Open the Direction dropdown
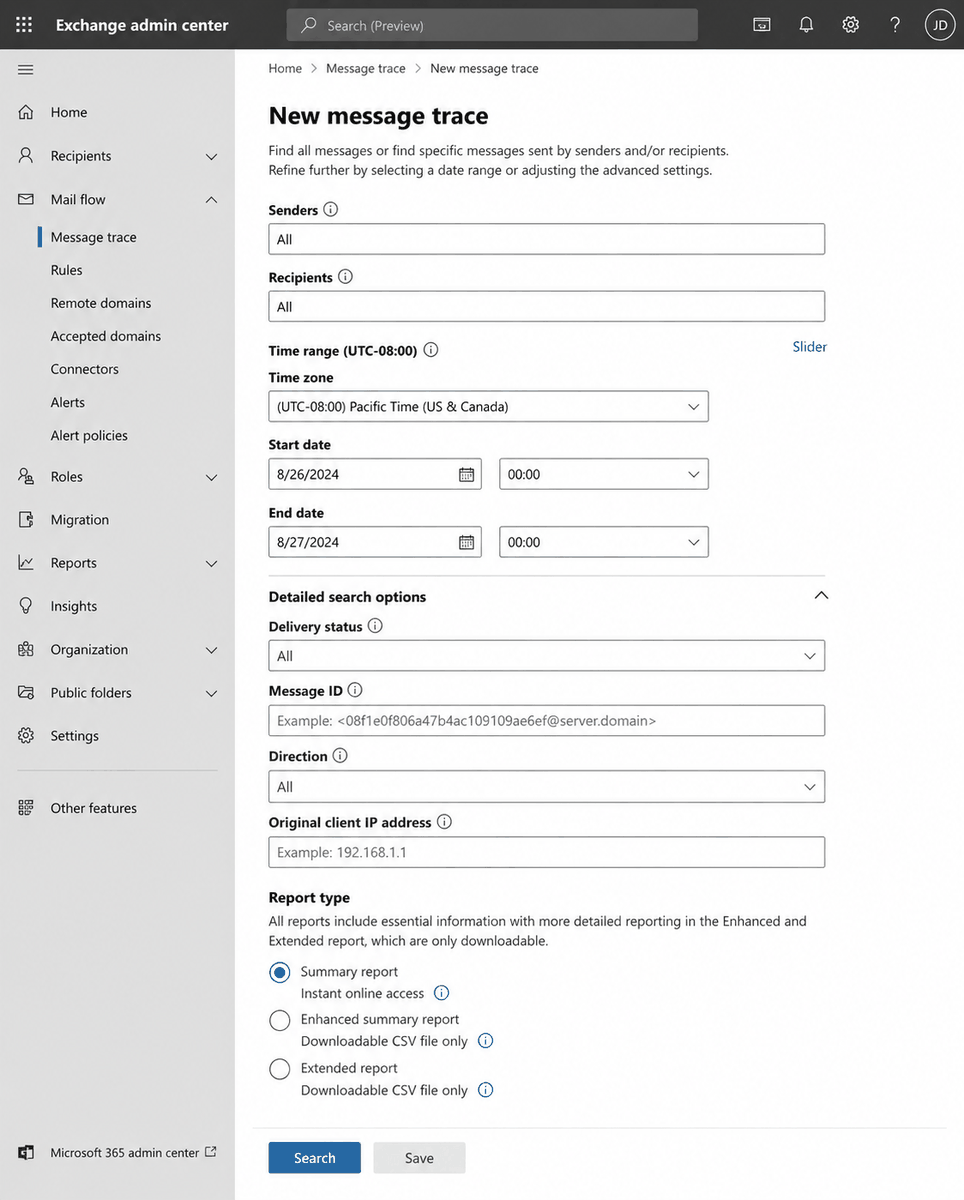Screen dimensions: 964x1200 (547, 787)
